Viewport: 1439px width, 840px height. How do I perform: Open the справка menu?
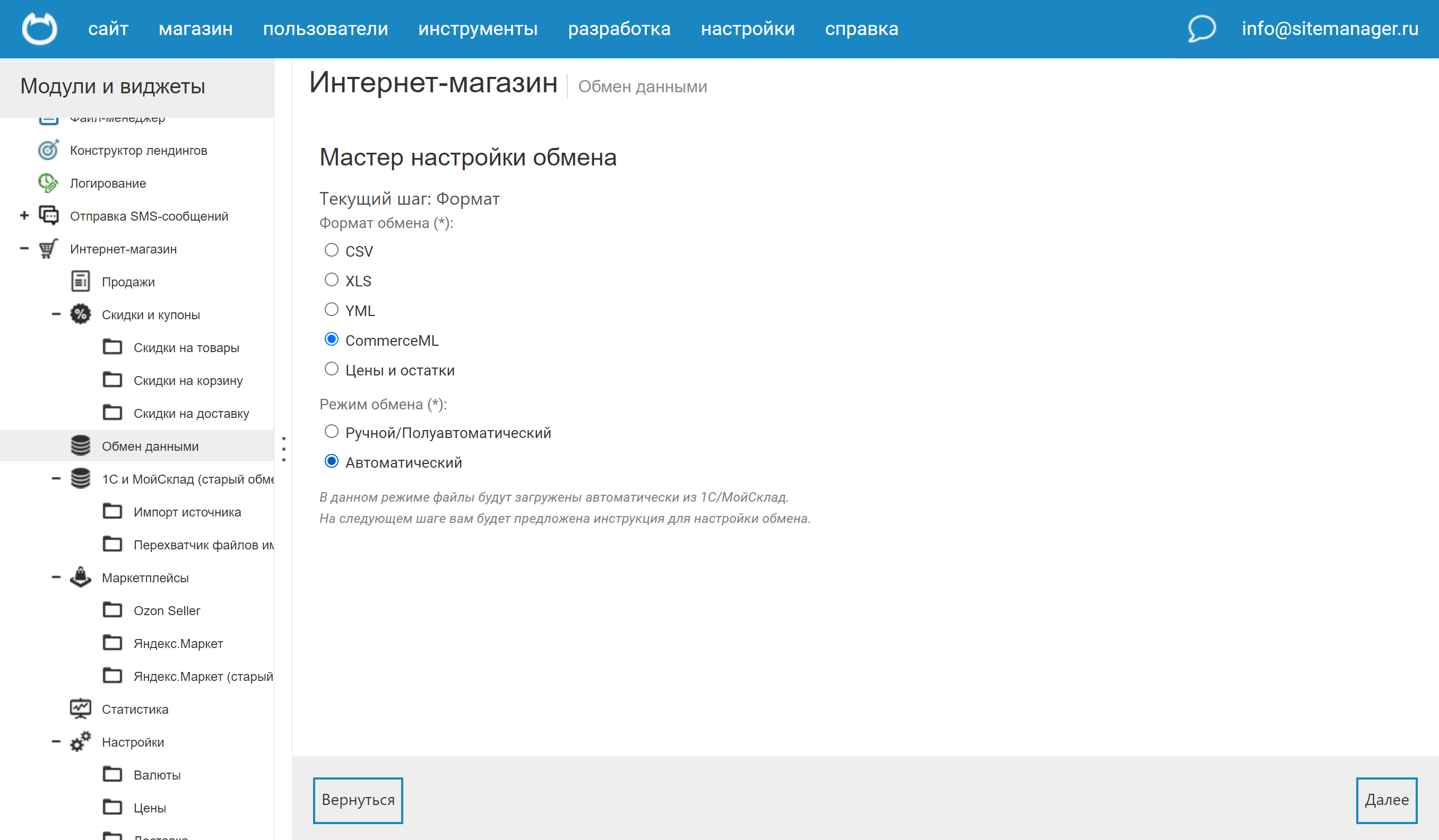coord(862,29)
